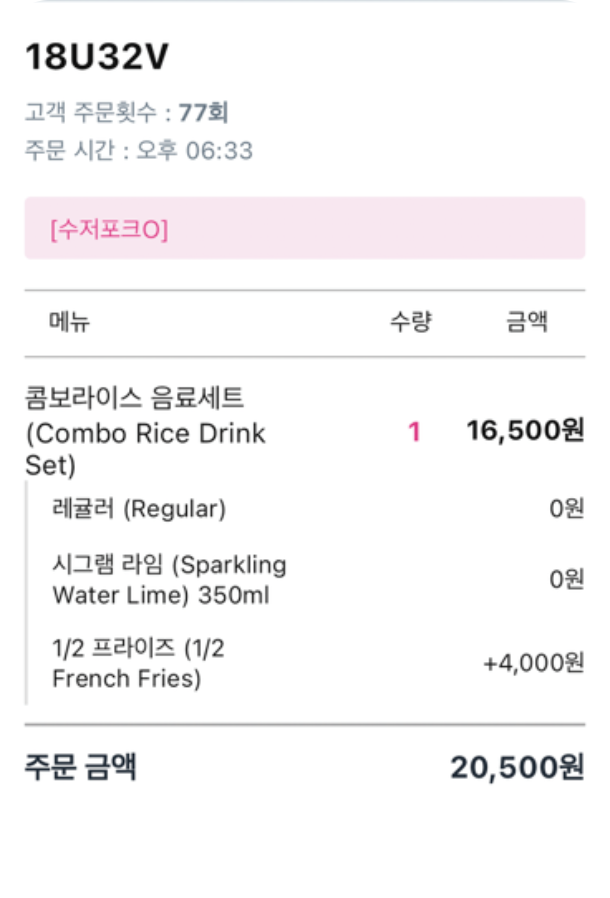Select the Sparkling Water Lime 350ml option

click(x=169, y=580)
